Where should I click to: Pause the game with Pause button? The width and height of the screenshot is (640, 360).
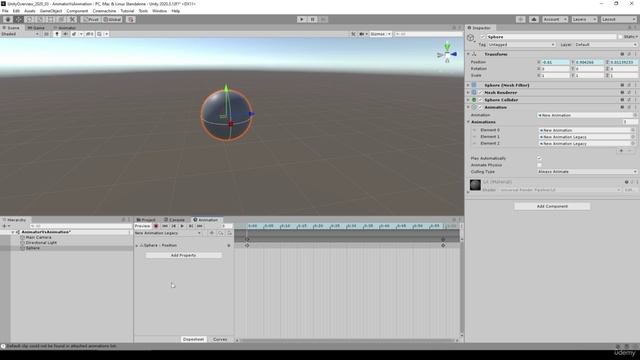coord(312,19)
